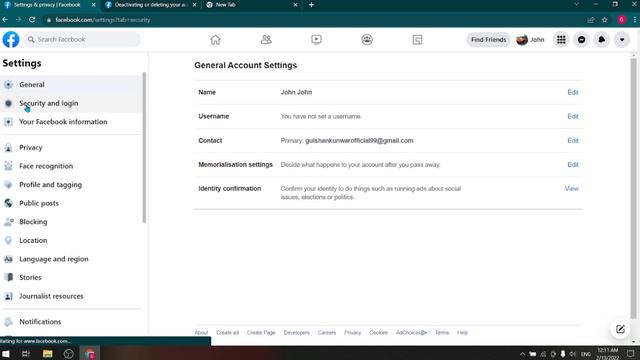This screenshot has height=360, width=640.
Task: Open the Notifications bell icon
Action: coord(602,40)
